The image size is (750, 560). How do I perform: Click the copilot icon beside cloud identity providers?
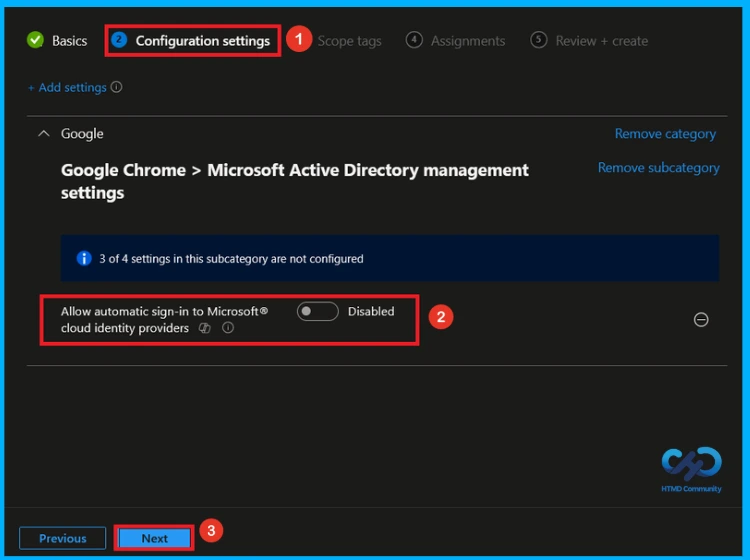(x=205, y=328)
